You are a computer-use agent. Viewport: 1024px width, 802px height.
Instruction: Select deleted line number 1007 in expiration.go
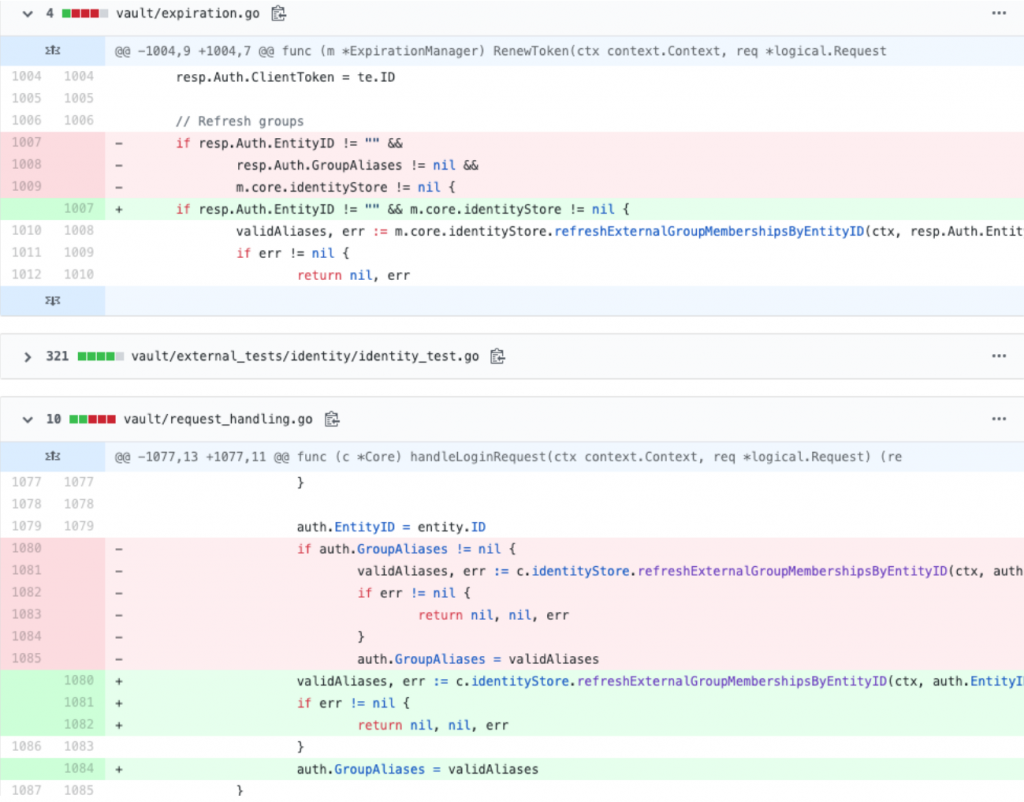click(x=27, y=143)
